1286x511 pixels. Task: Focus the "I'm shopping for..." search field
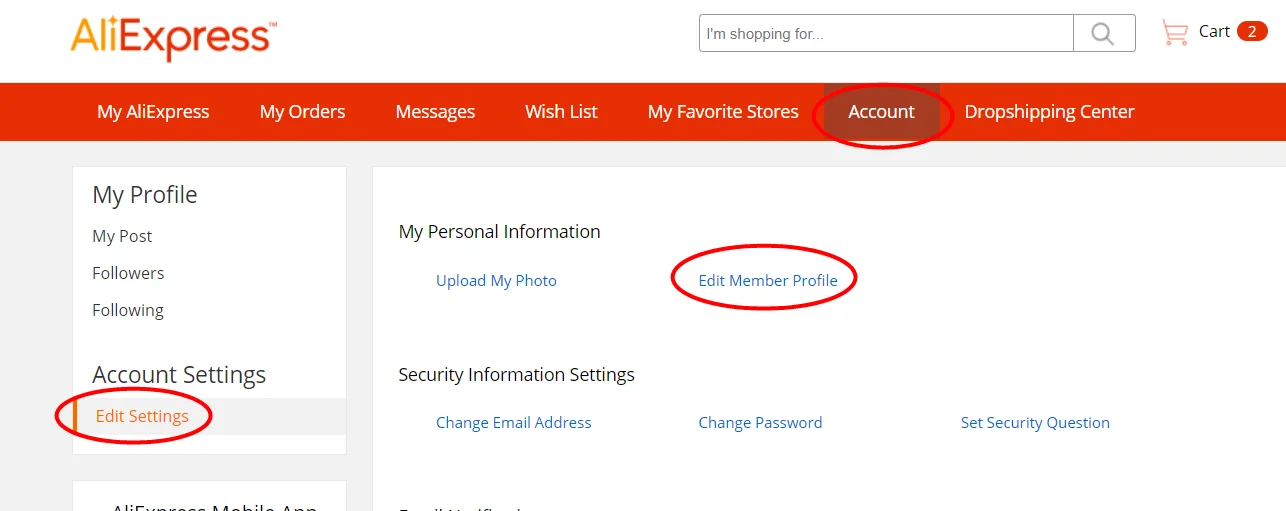point(886,34)
